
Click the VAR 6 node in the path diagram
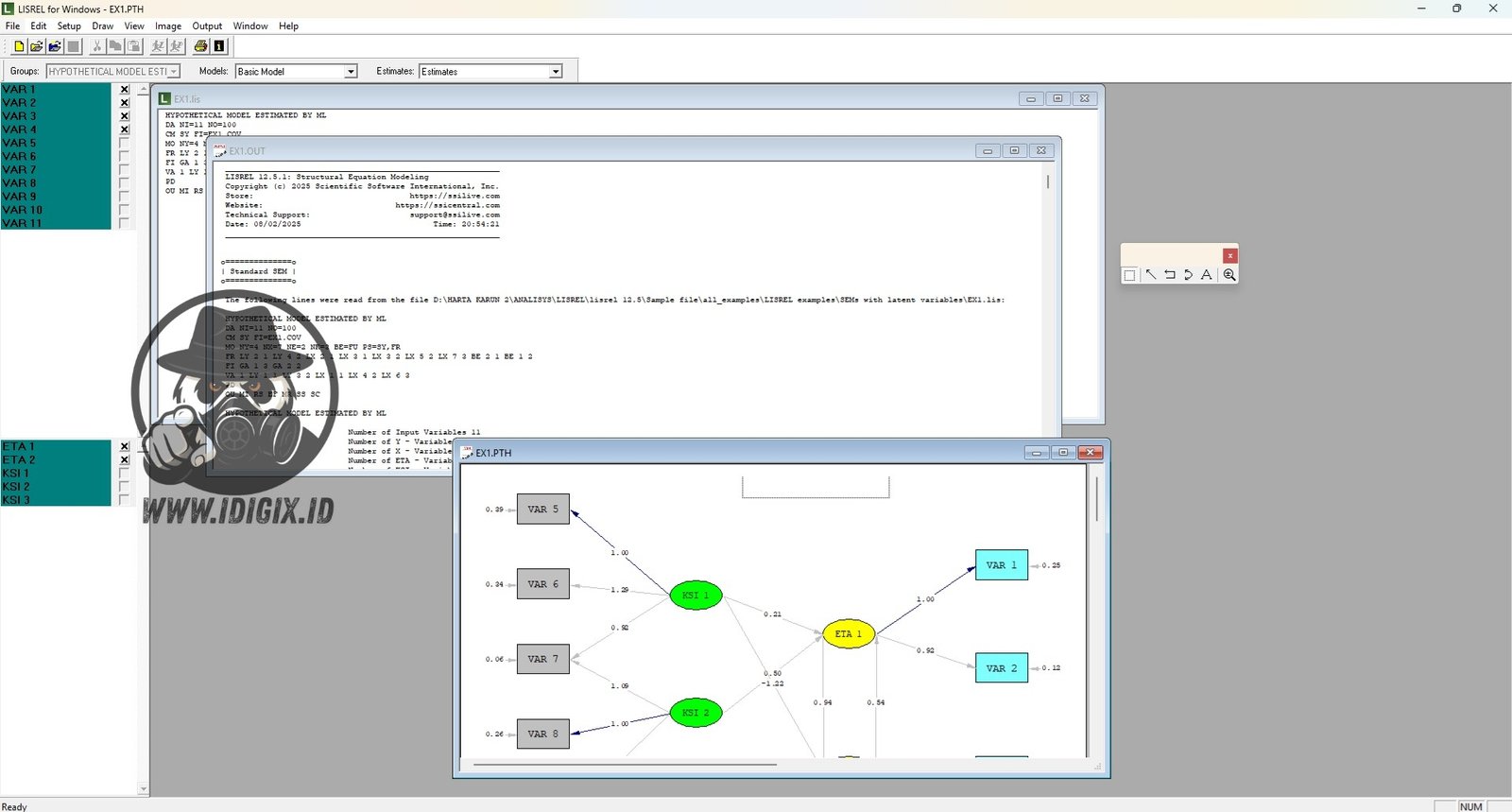[x=543, y=584]
